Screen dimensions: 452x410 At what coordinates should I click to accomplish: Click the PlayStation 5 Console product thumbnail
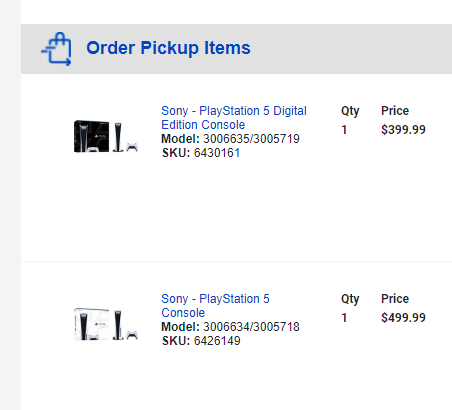[x=106, y=324]
